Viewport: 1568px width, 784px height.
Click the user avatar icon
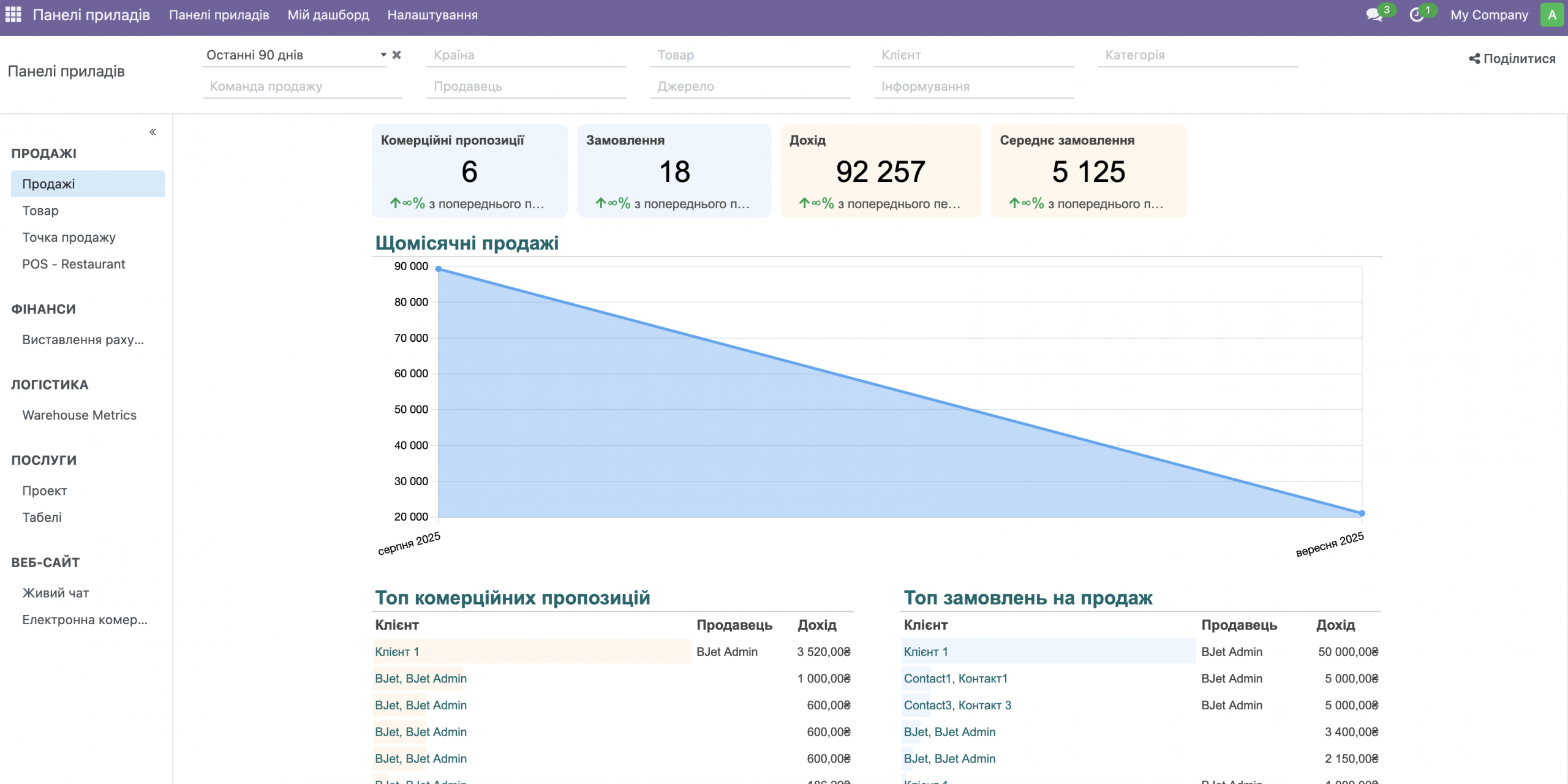pos(1551,15)
